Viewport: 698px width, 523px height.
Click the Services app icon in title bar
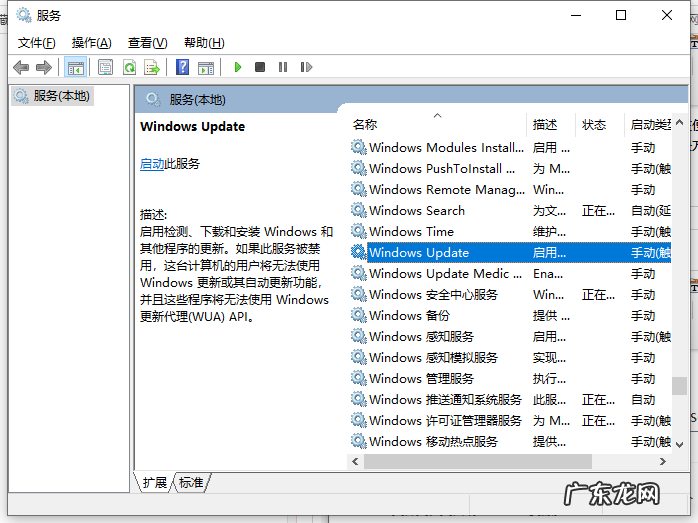24,15
